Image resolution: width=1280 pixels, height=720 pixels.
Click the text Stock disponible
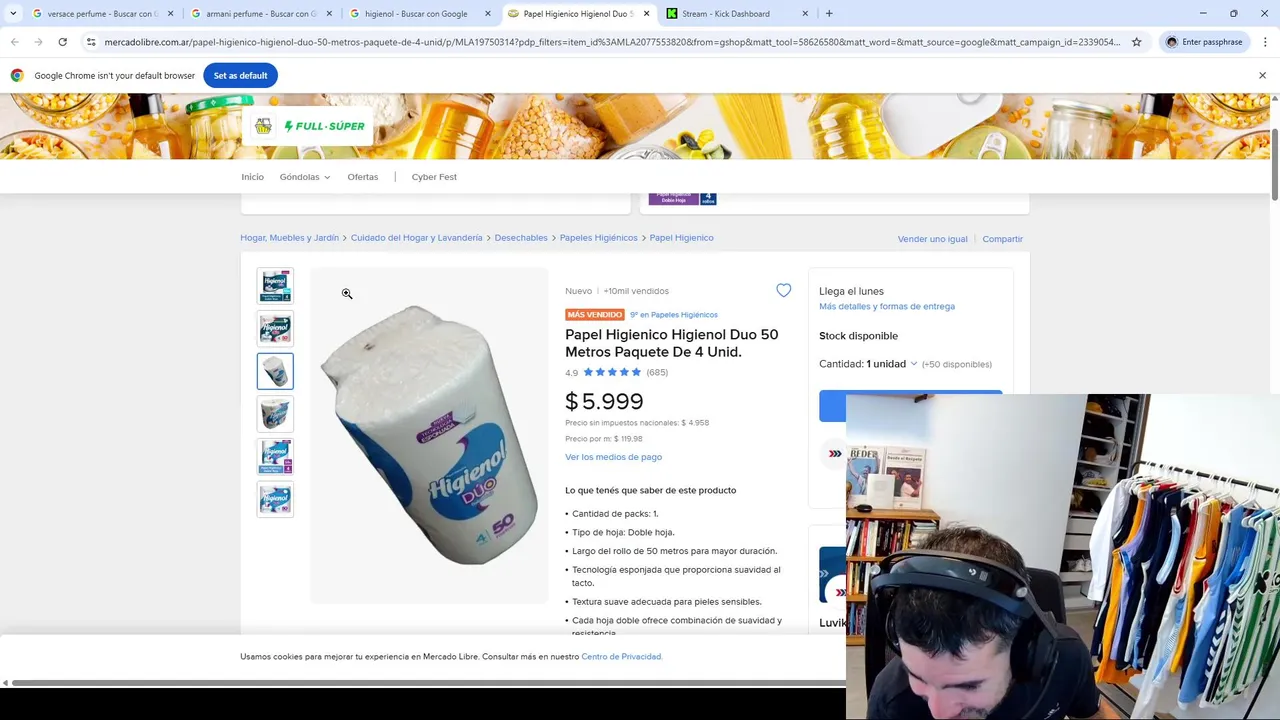coord(858,336)
